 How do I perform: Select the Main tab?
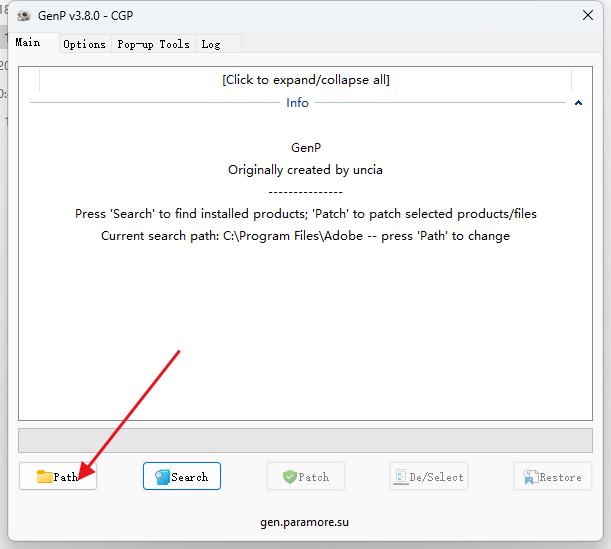[x=28, y=42]
